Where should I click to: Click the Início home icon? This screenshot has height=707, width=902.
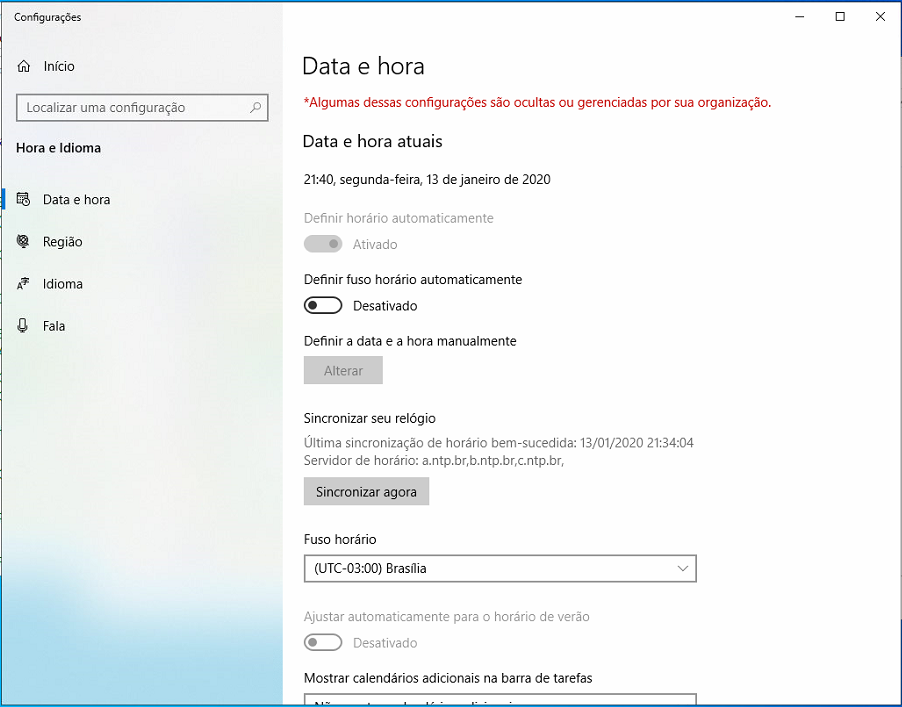click(24, 66)
